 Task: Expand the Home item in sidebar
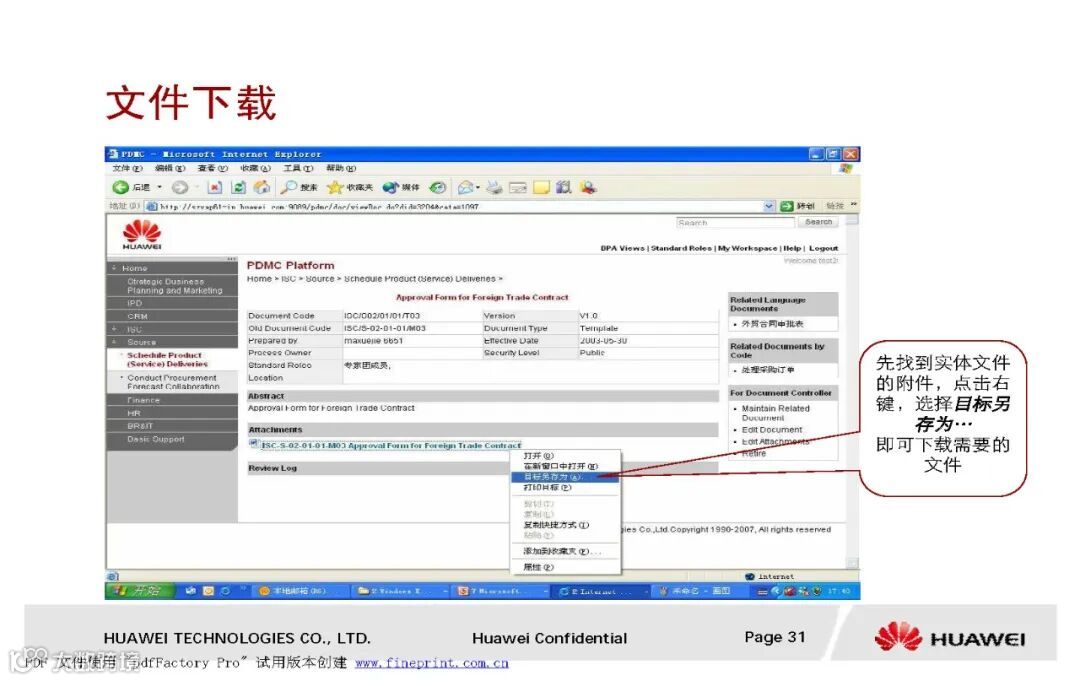coord(114,268)
